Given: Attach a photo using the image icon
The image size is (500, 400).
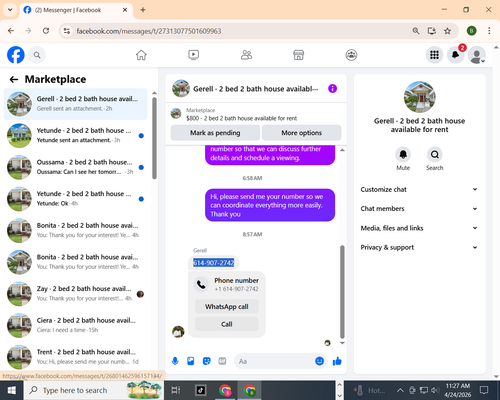Looking at the screenshot, I should (191, 361).
